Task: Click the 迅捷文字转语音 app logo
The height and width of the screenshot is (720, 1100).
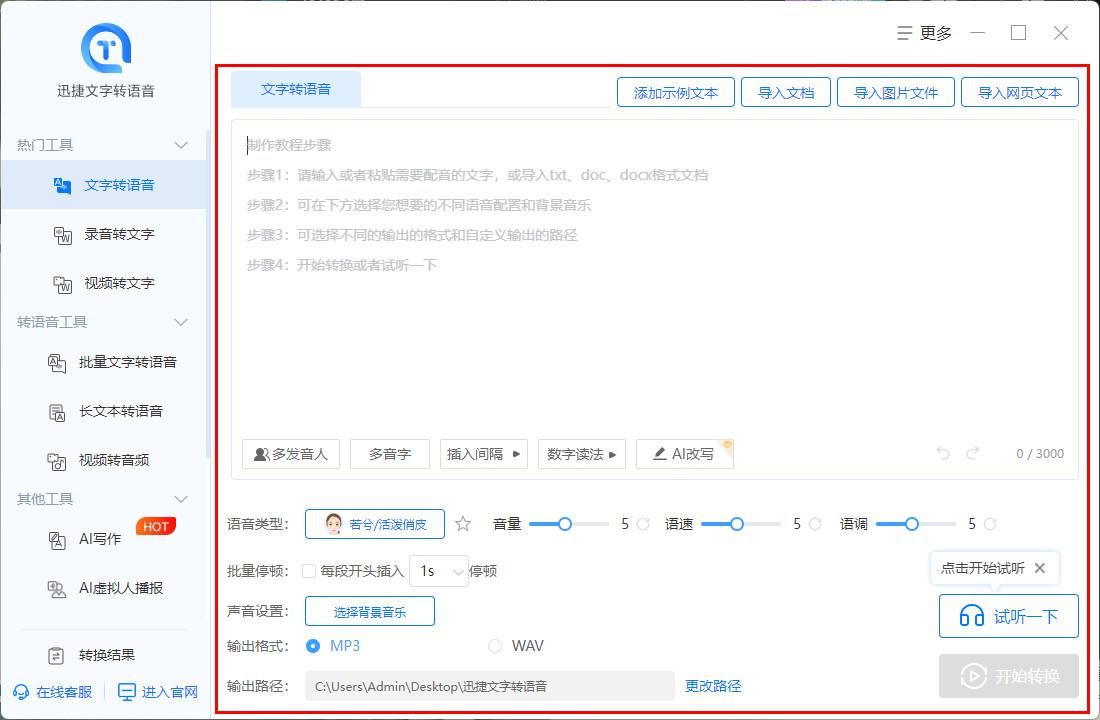Action: click(x=106, y=48)
